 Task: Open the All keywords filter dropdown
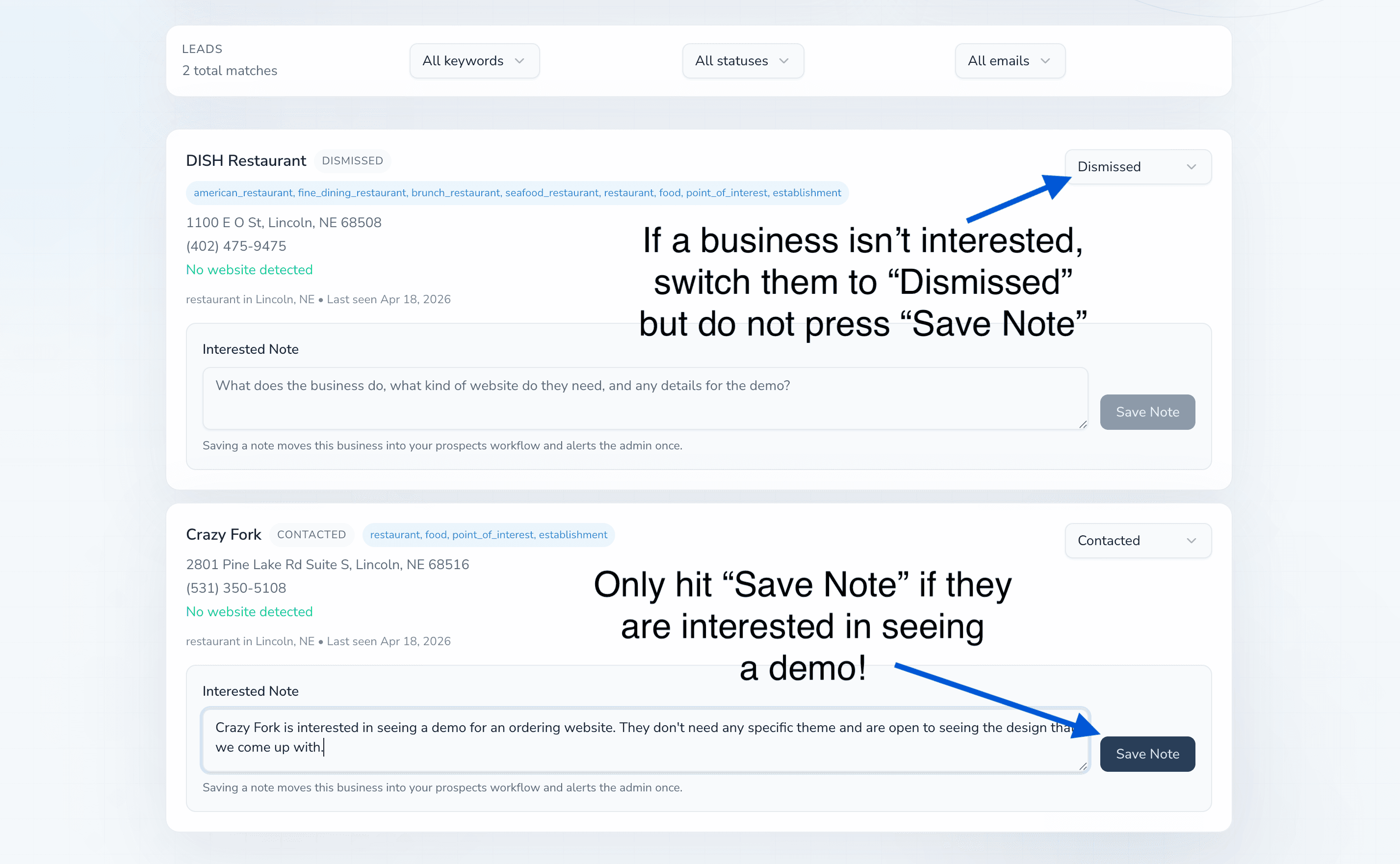[474, 60]
